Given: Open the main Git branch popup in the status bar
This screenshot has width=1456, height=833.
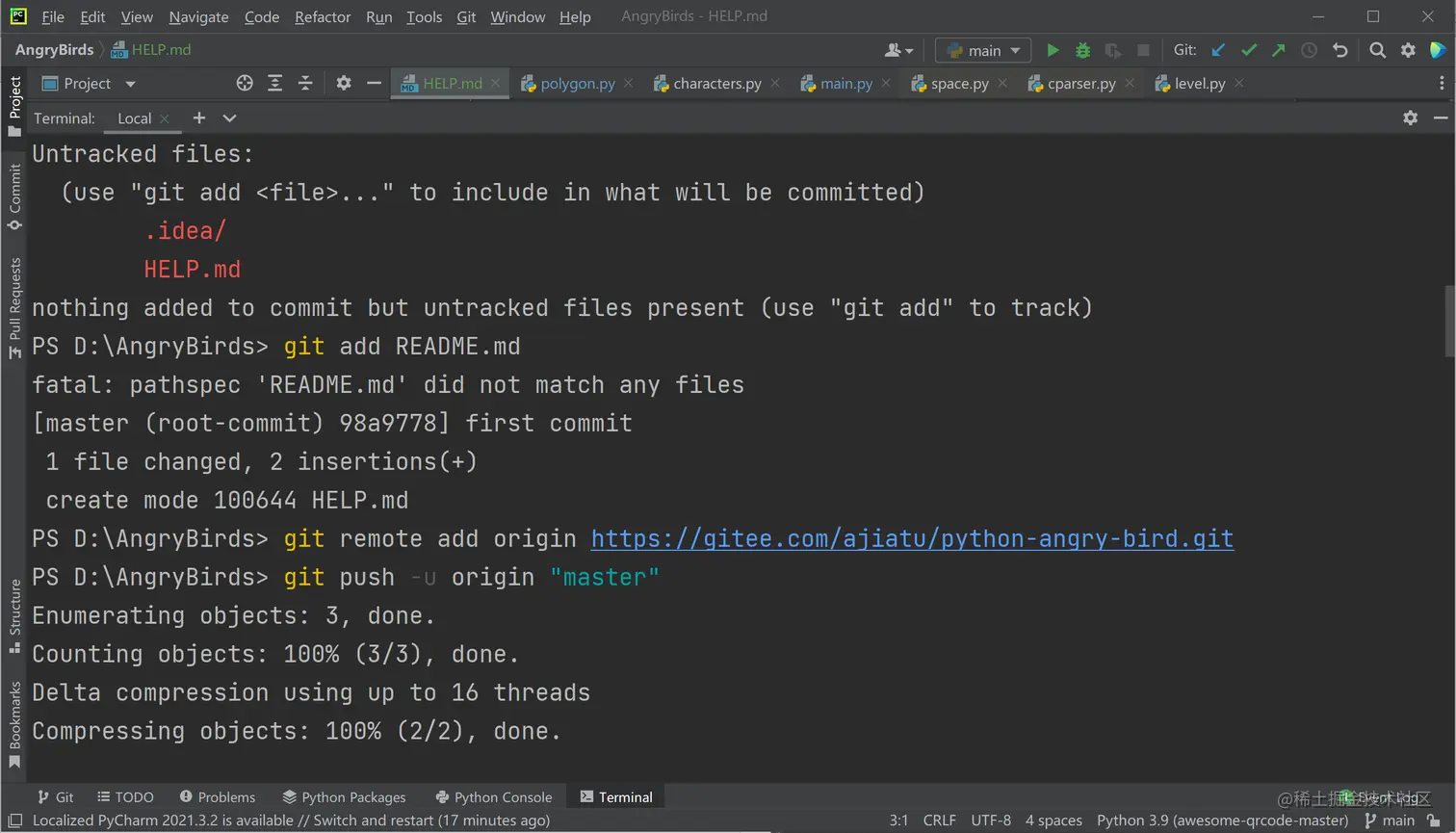Looking at the screenshot, I should 1390,821.
